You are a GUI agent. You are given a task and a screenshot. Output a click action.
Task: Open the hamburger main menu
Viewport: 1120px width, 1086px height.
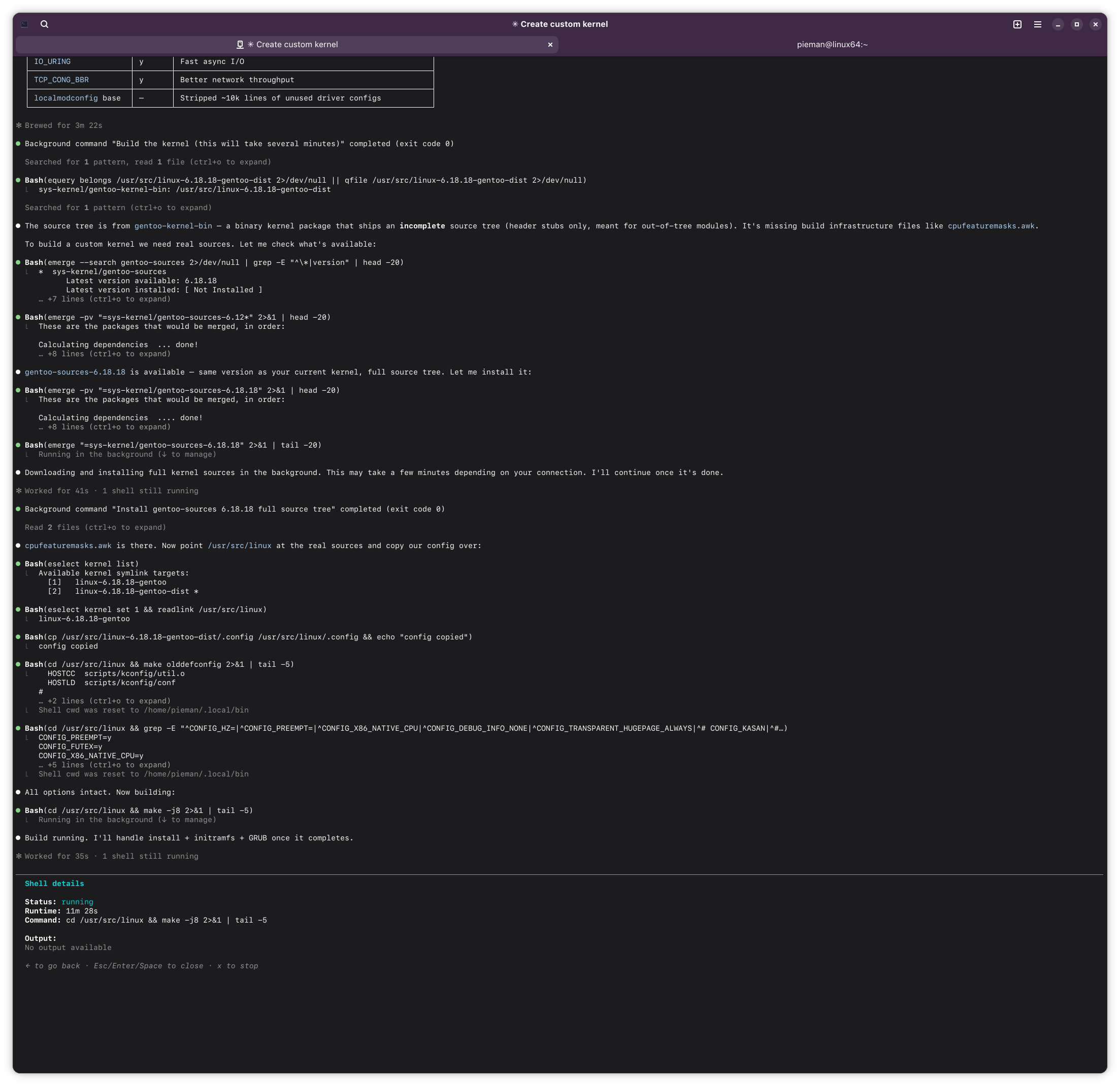(x=1038, y=24)
